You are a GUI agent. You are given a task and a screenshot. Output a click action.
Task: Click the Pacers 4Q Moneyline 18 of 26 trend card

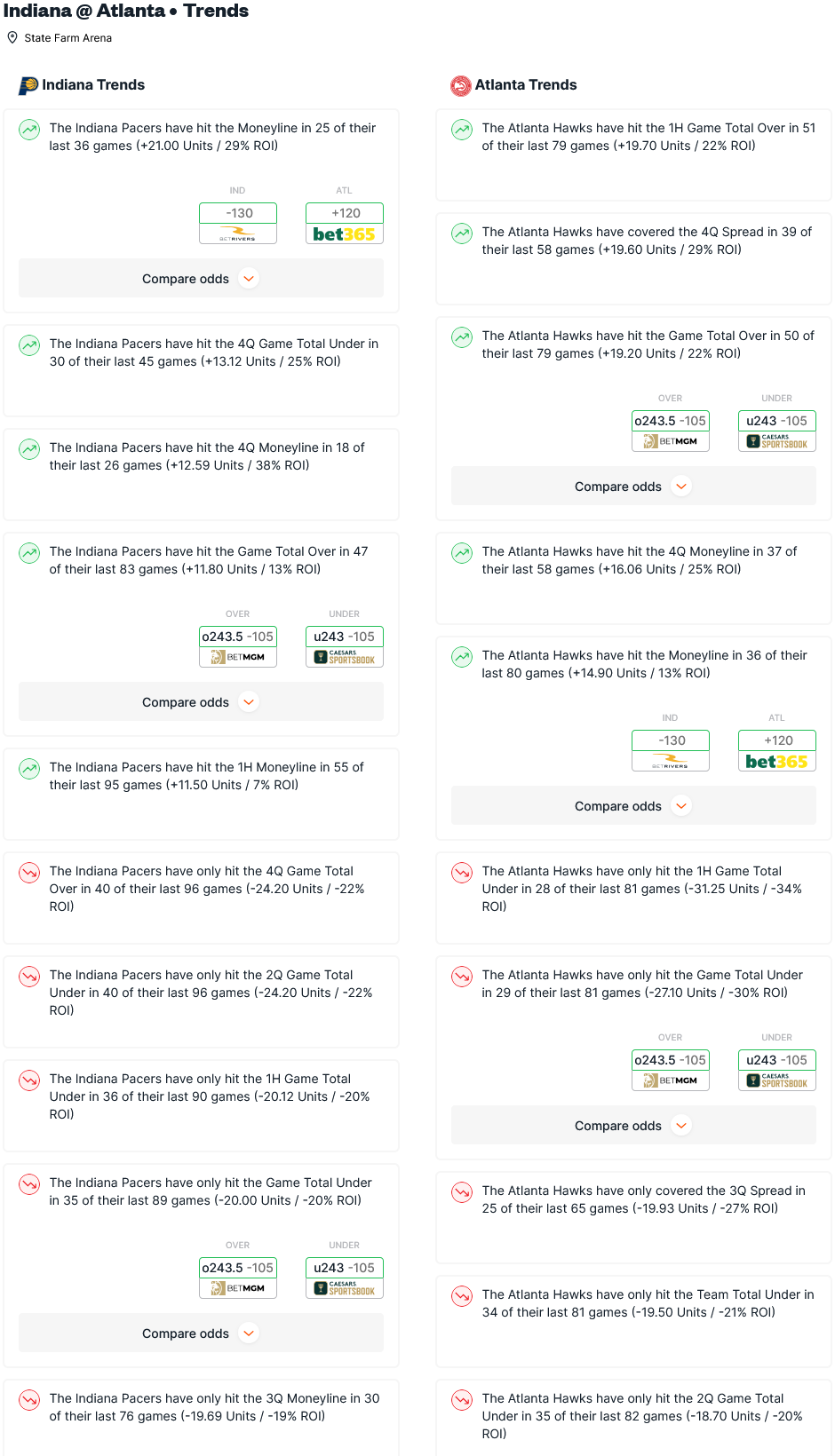[201, 474]
